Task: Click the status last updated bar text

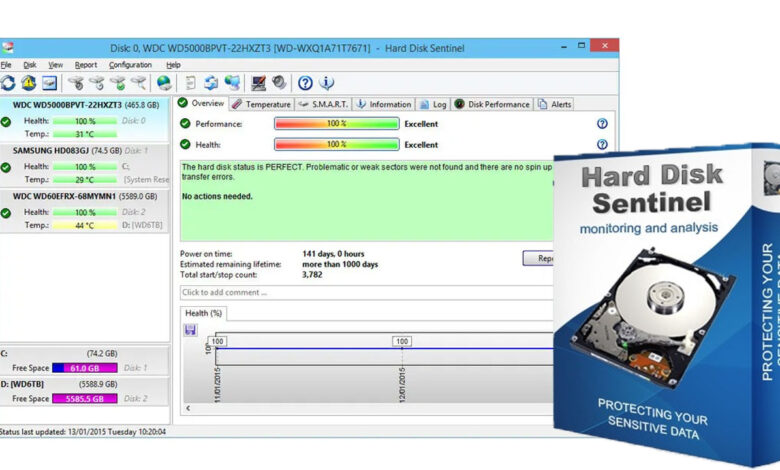Action: click(83, 432)
